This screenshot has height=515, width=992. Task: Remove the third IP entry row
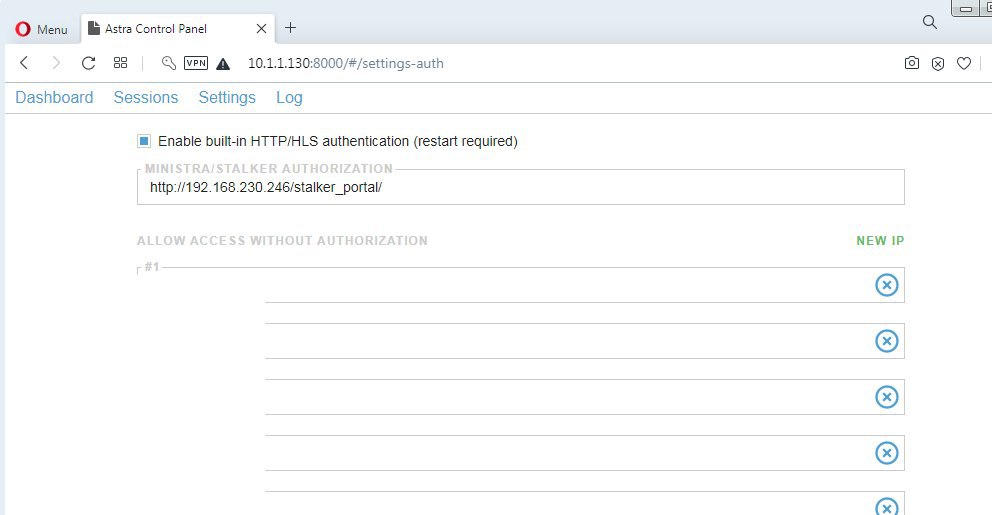point(886,397)
